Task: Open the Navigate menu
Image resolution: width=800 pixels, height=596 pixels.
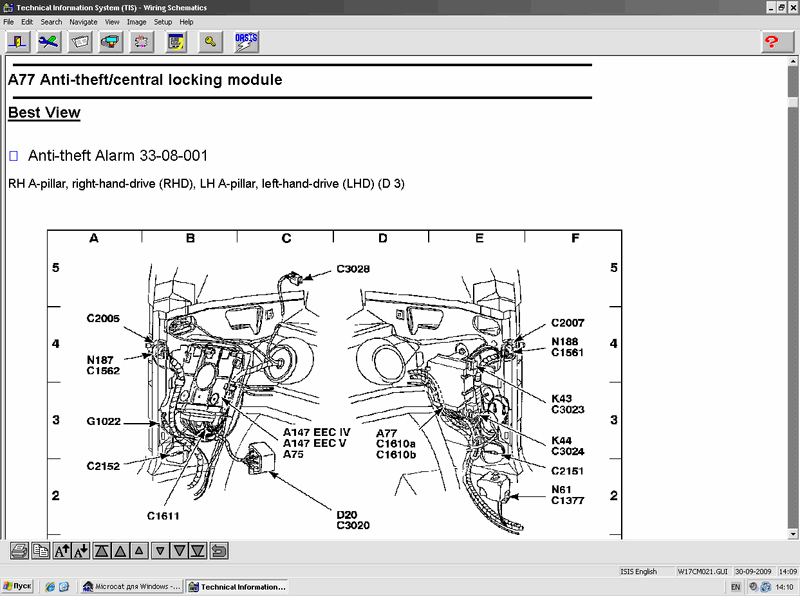Action: point(83,21)
